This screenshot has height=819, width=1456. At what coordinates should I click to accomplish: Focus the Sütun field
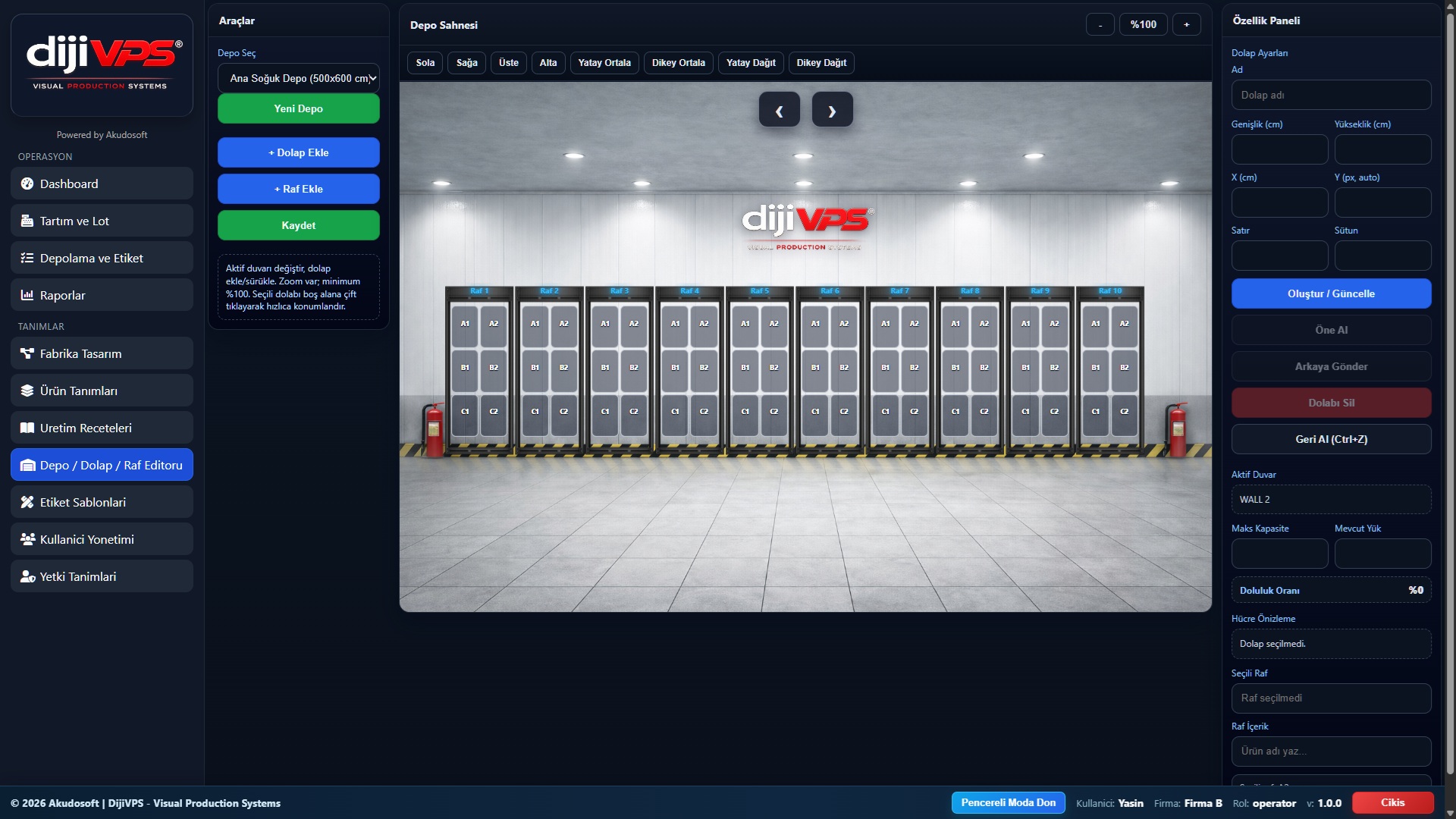[x=1383, y=256]
